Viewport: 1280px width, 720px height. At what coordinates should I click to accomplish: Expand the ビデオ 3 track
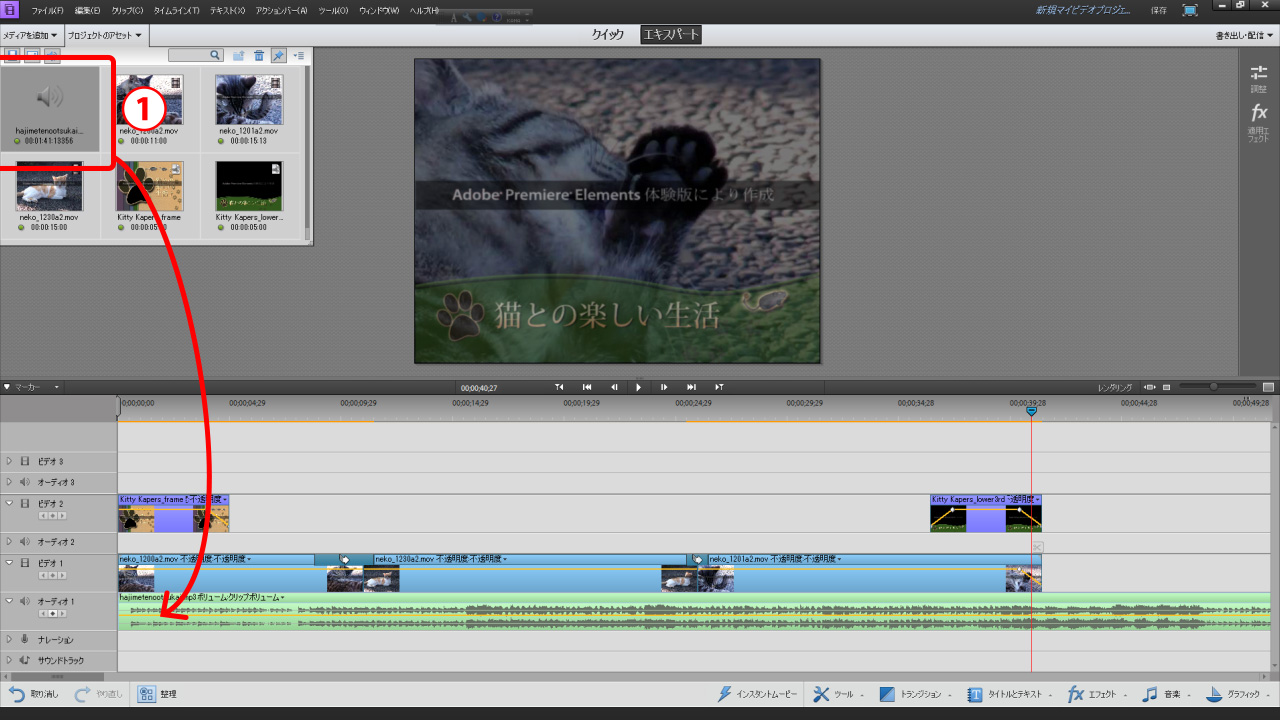tap(9, 461)
